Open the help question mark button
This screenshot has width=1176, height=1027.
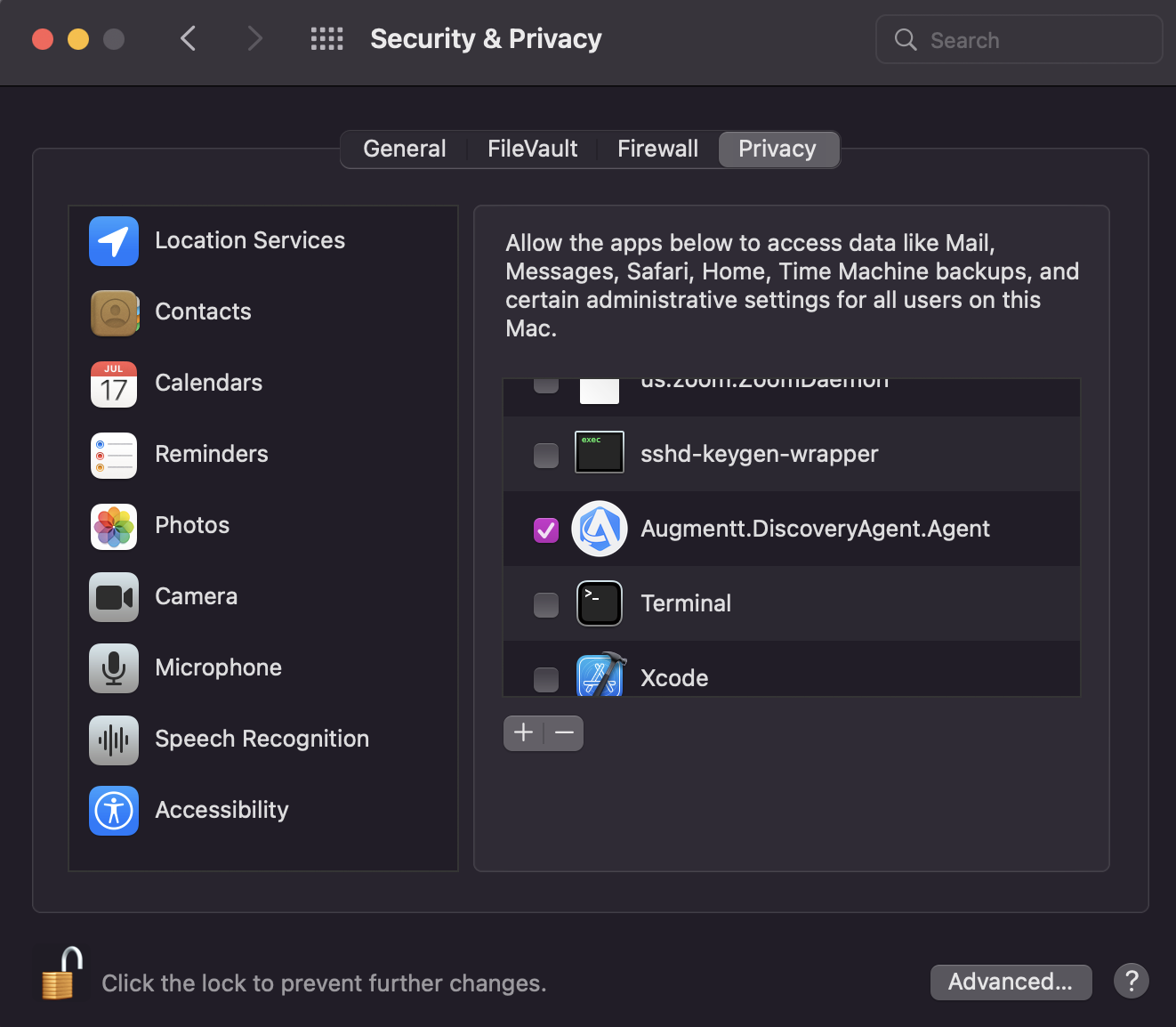pos(1131,981)
